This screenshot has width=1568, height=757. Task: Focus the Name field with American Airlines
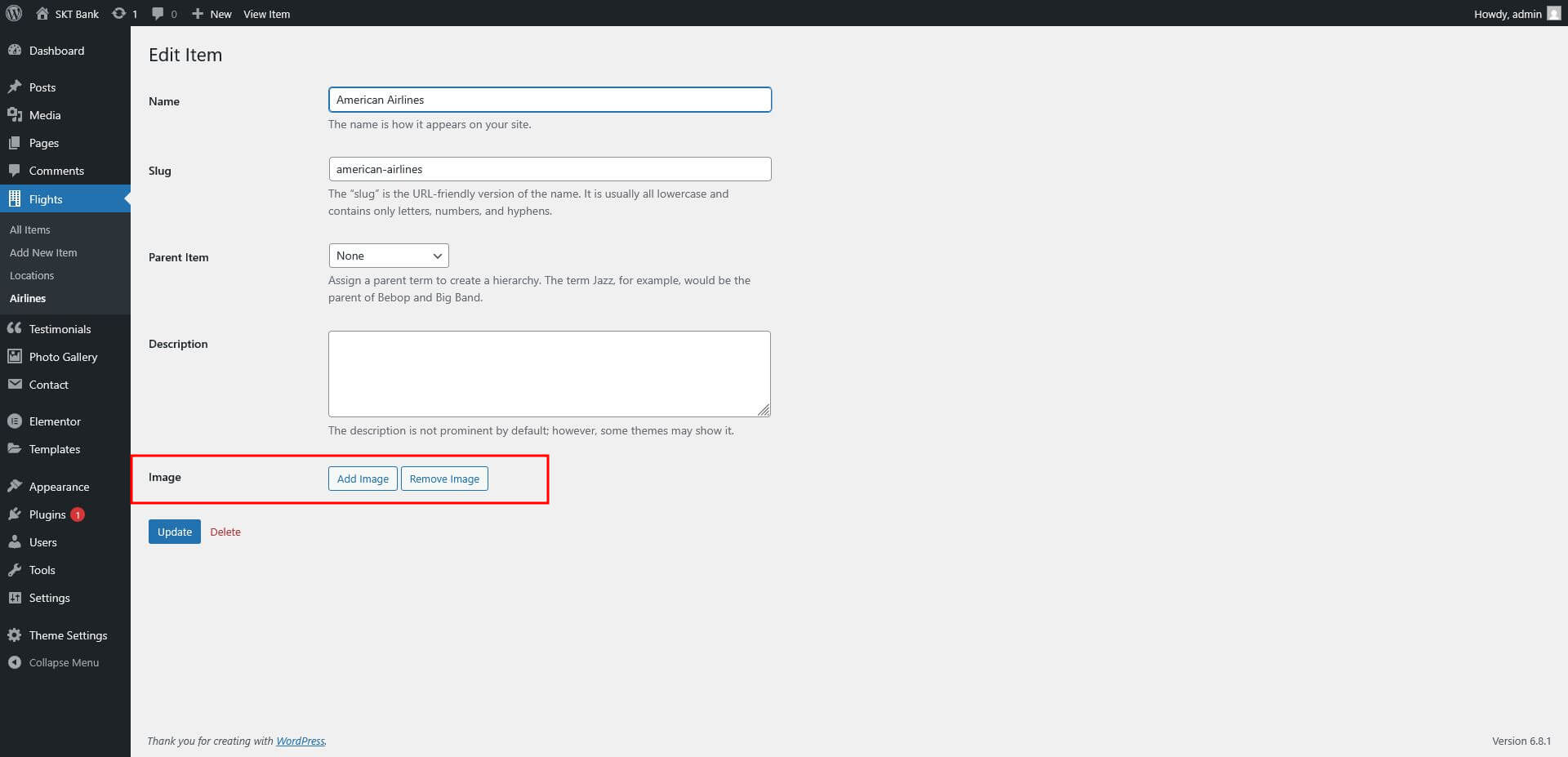click(550, 100)
